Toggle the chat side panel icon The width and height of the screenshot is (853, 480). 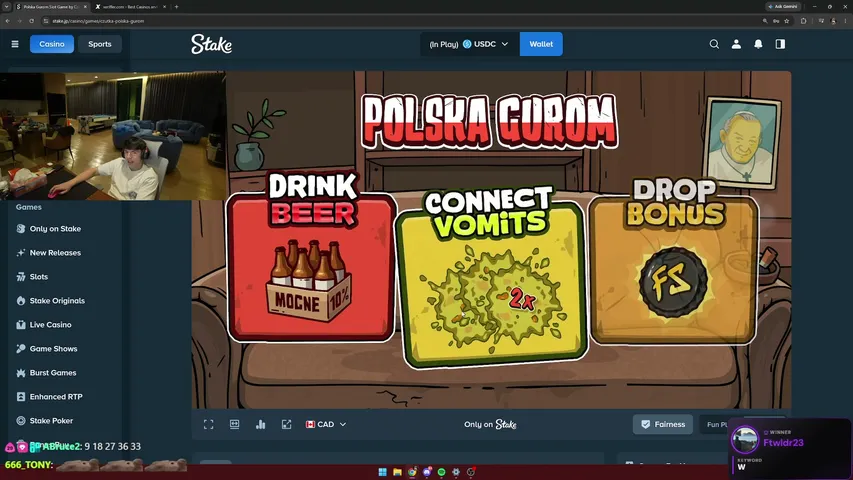pyautogui.click(x=780, y=44)
